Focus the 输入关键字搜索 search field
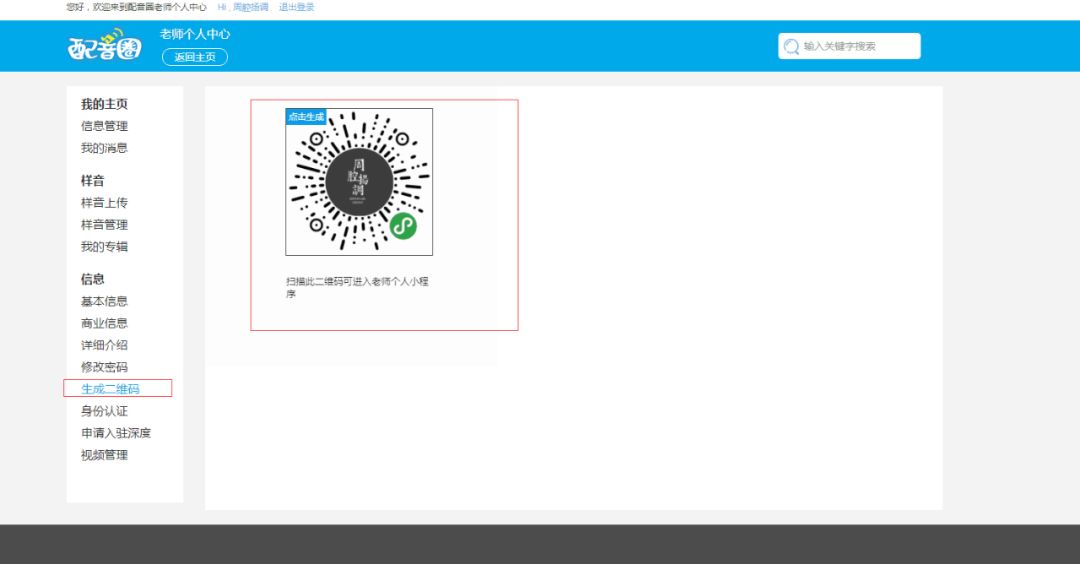 pos(849,46)
